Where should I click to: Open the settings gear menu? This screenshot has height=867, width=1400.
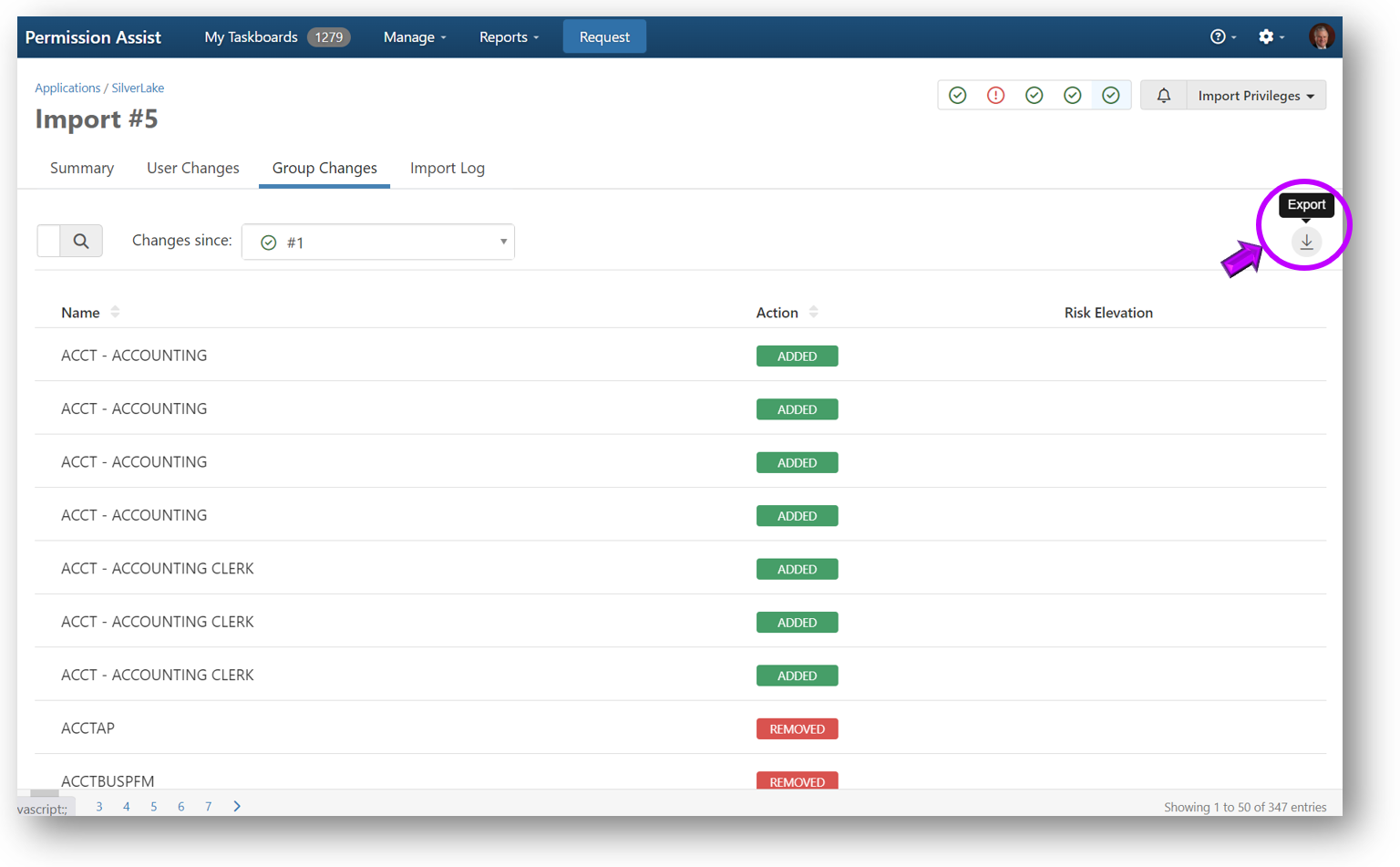click(1270, 37)
